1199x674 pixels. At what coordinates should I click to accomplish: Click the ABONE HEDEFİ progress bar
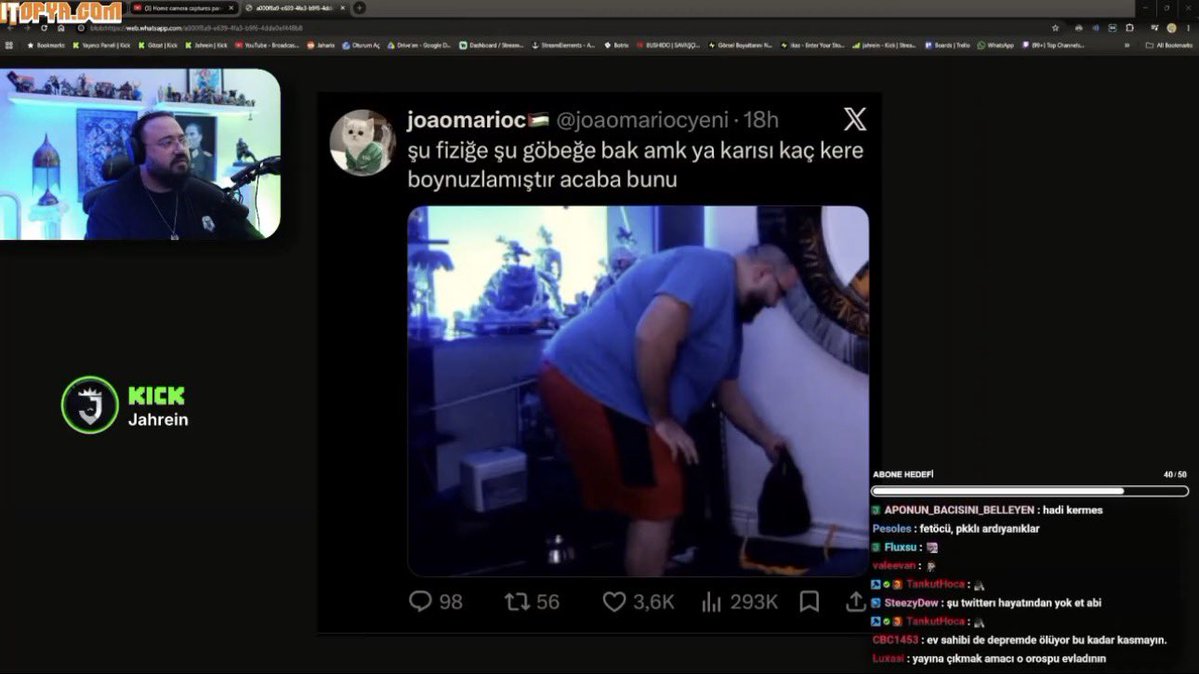[x=1029, y=491]
